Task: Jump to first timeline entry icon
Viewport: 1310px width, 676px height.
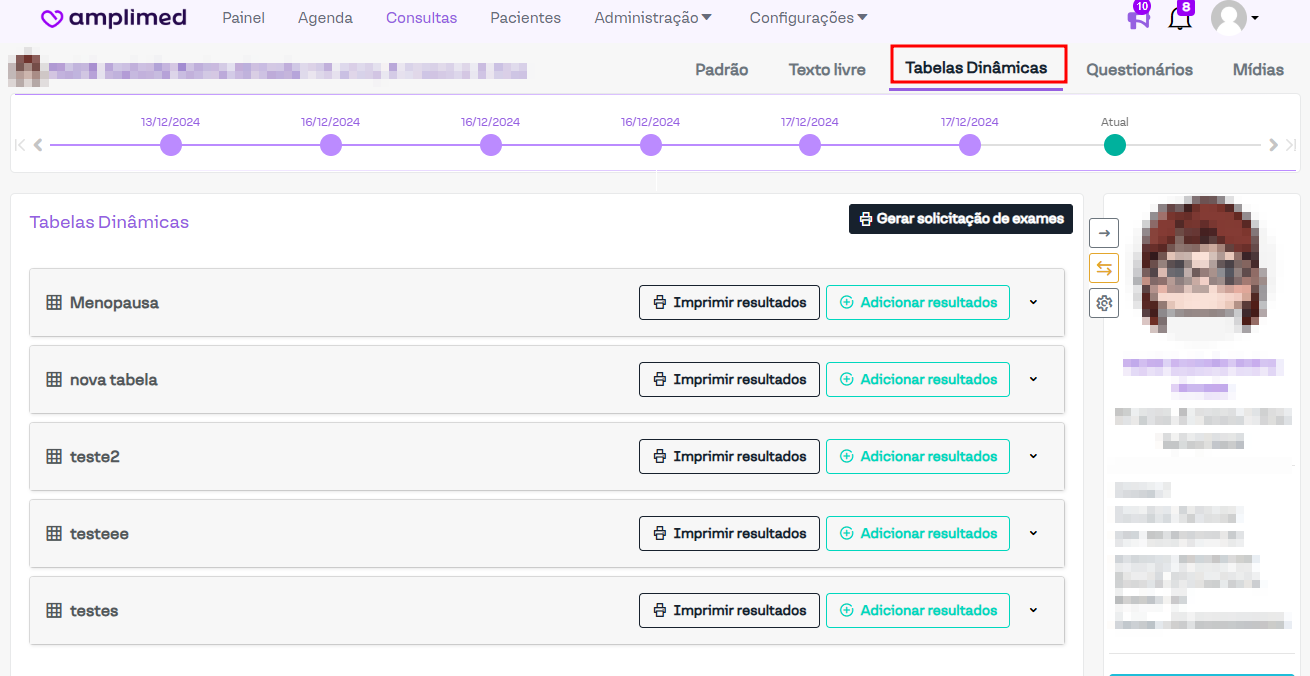Action: (20, 145)
